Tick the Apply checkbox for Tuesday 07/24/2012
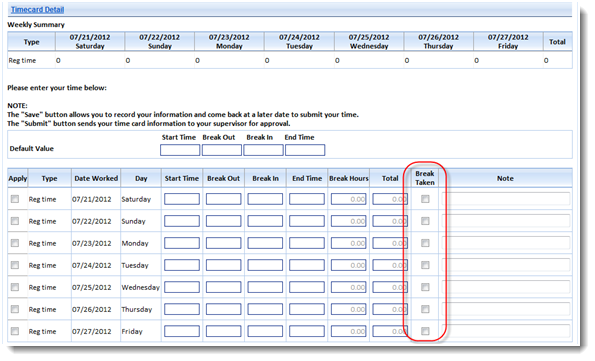This screenshot has height=361, width=595. (x=15, y=265)
